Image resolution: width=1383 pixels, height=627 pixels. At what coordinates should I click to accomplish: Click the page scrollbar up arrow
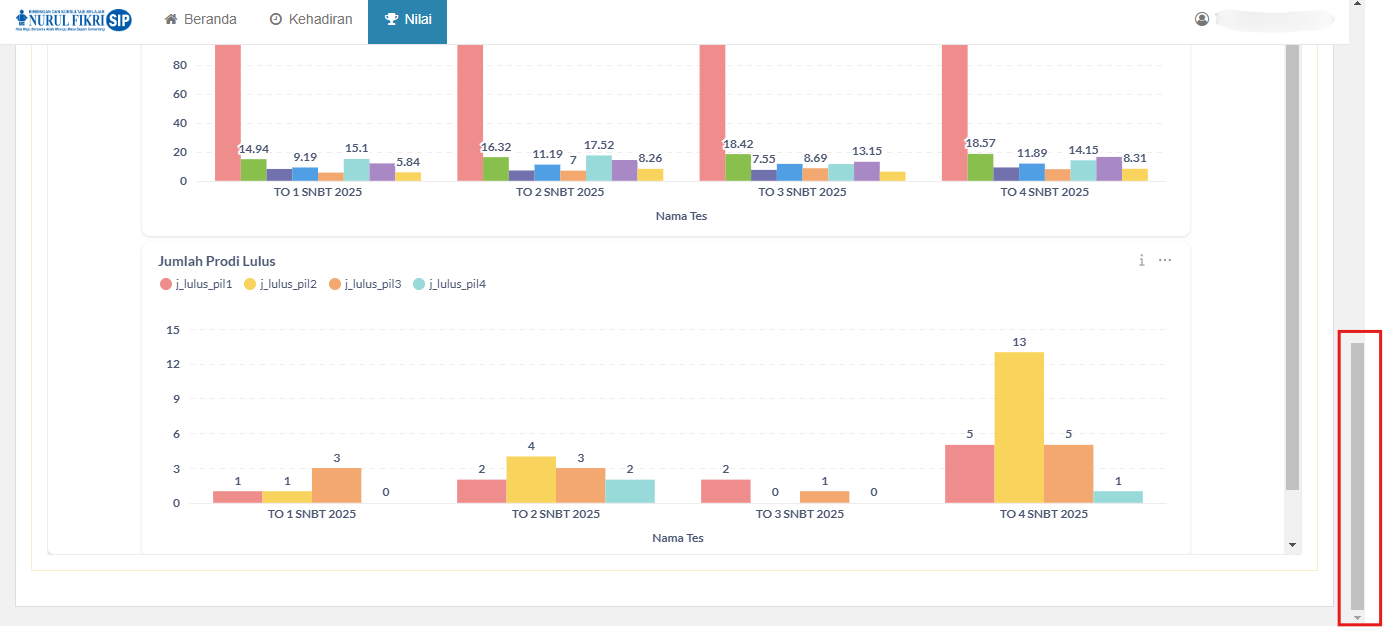click(x=1357, y=5)
